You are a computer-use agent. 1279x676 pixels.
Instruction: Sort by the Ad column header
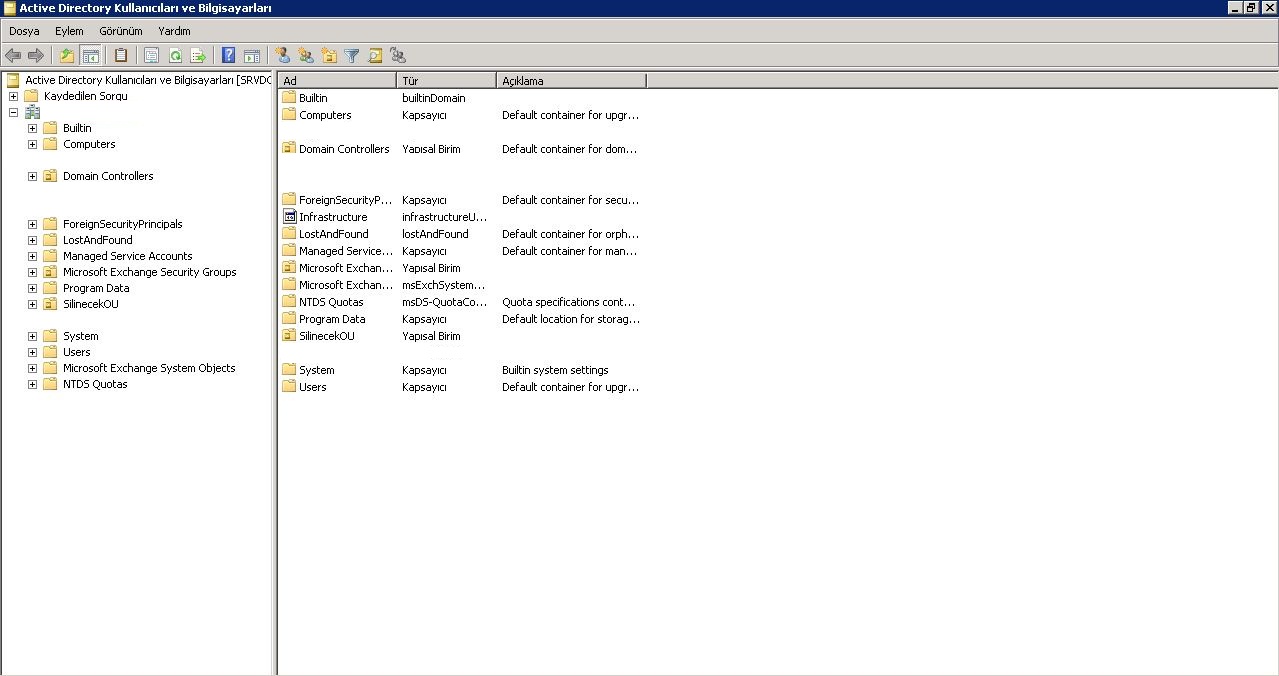[x=337, y=80]
